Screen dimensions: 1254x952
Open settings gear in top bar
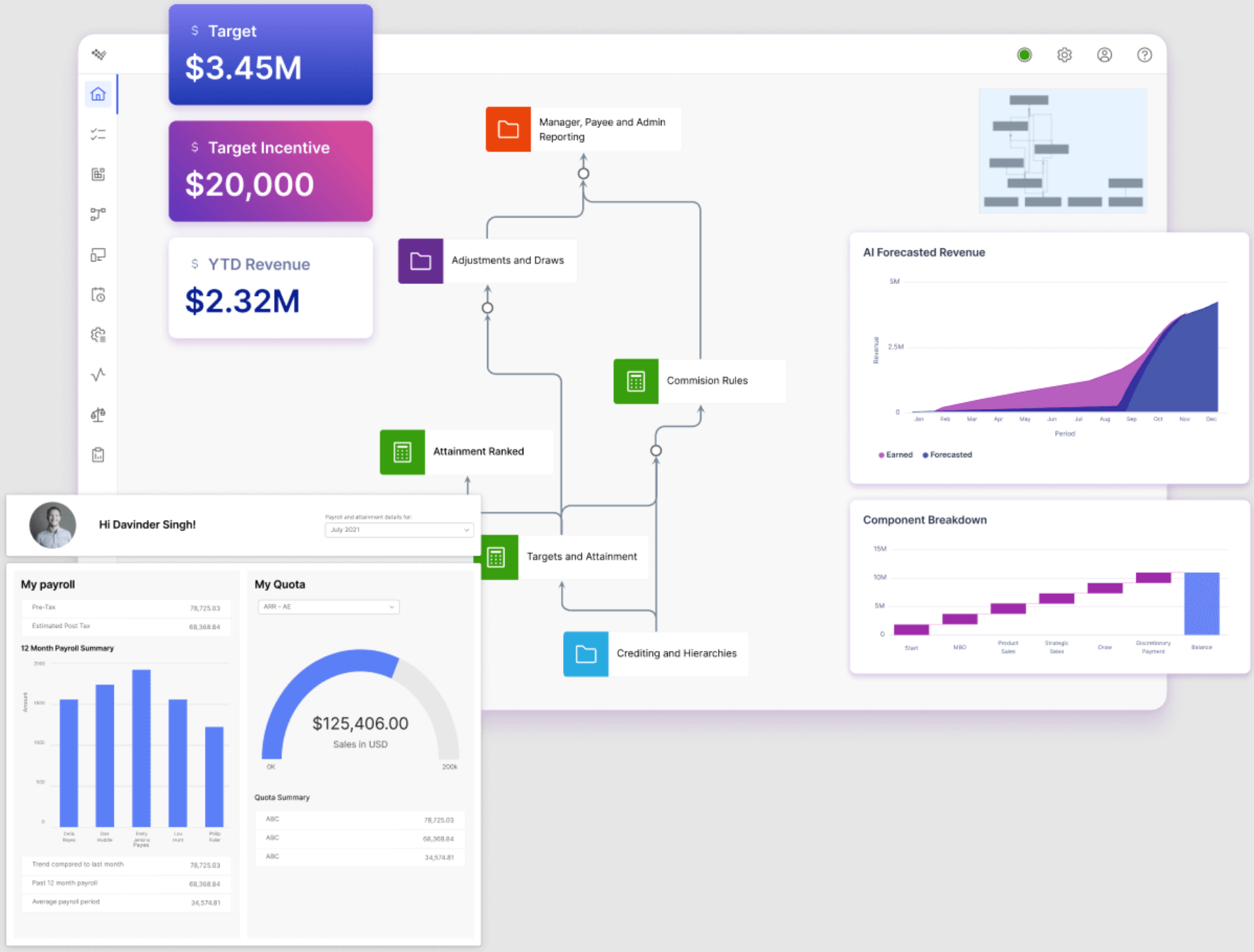1064,54
